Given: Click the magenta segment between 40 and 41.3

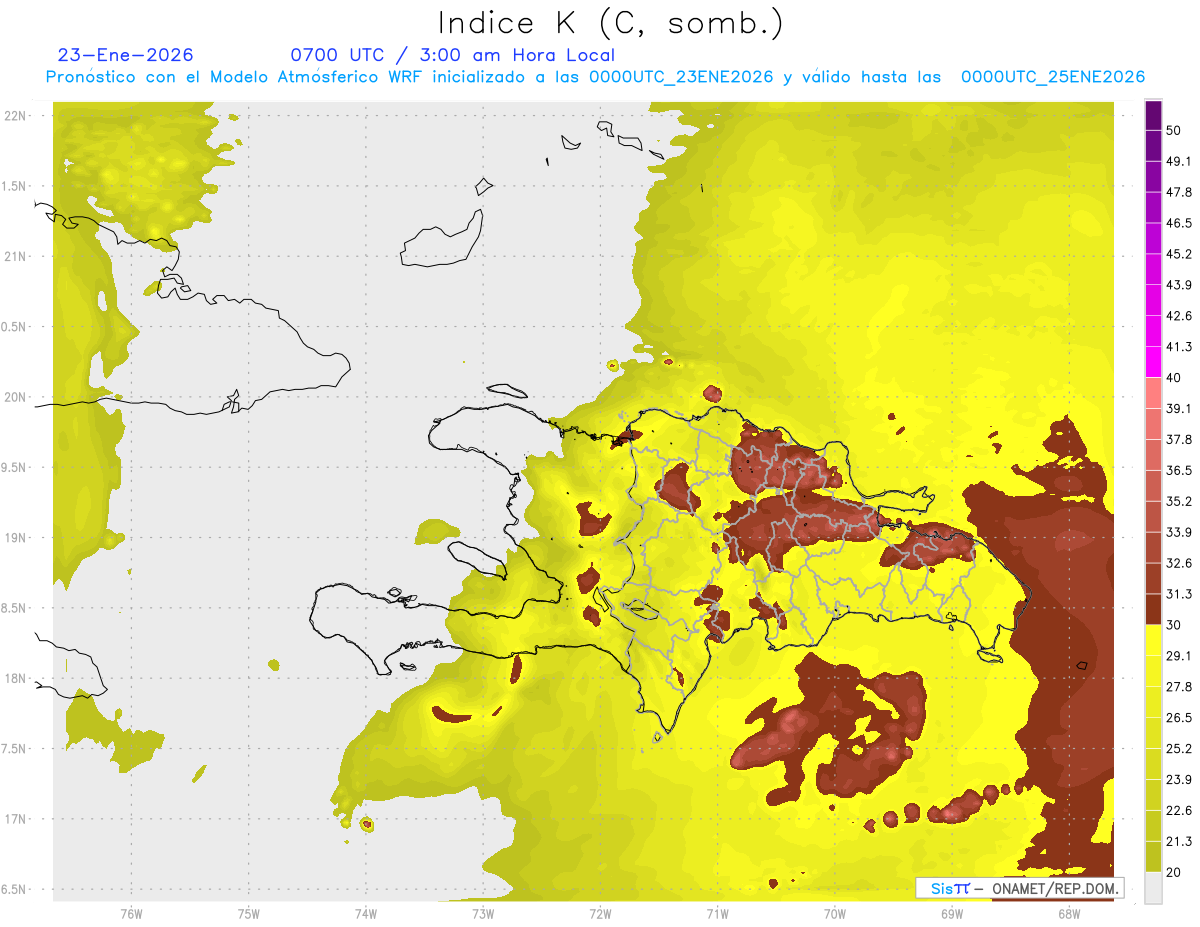Looking at the screenshot, I should point(1153,362).
